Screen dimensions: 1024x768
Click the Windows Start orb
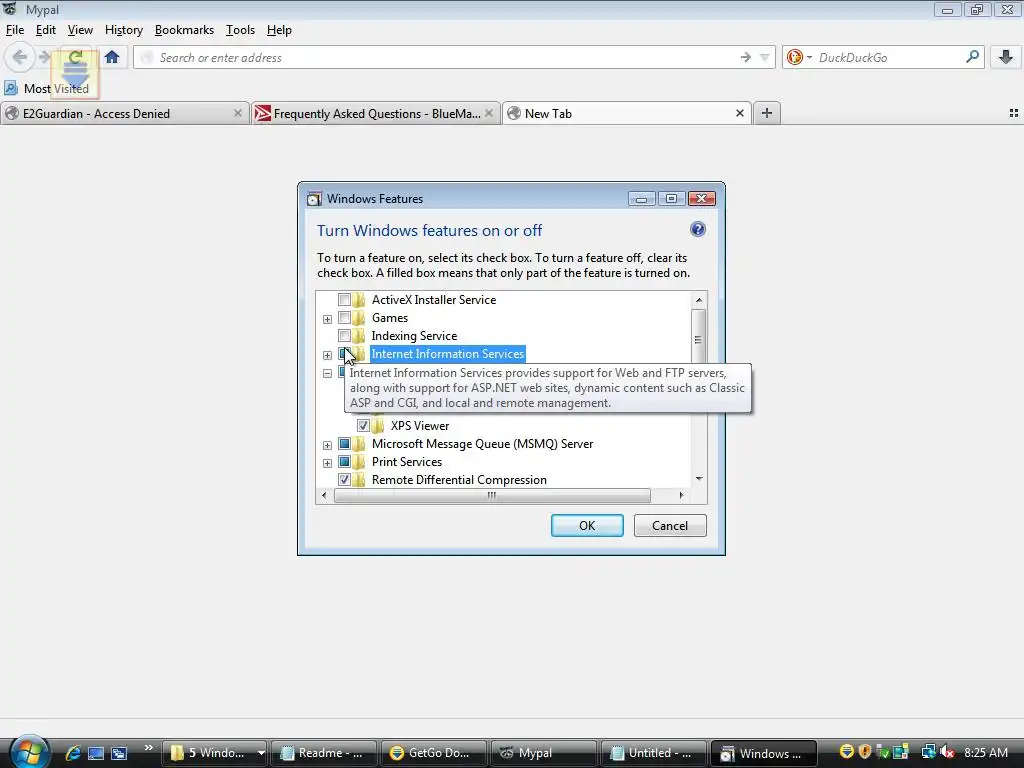[29, 752]
